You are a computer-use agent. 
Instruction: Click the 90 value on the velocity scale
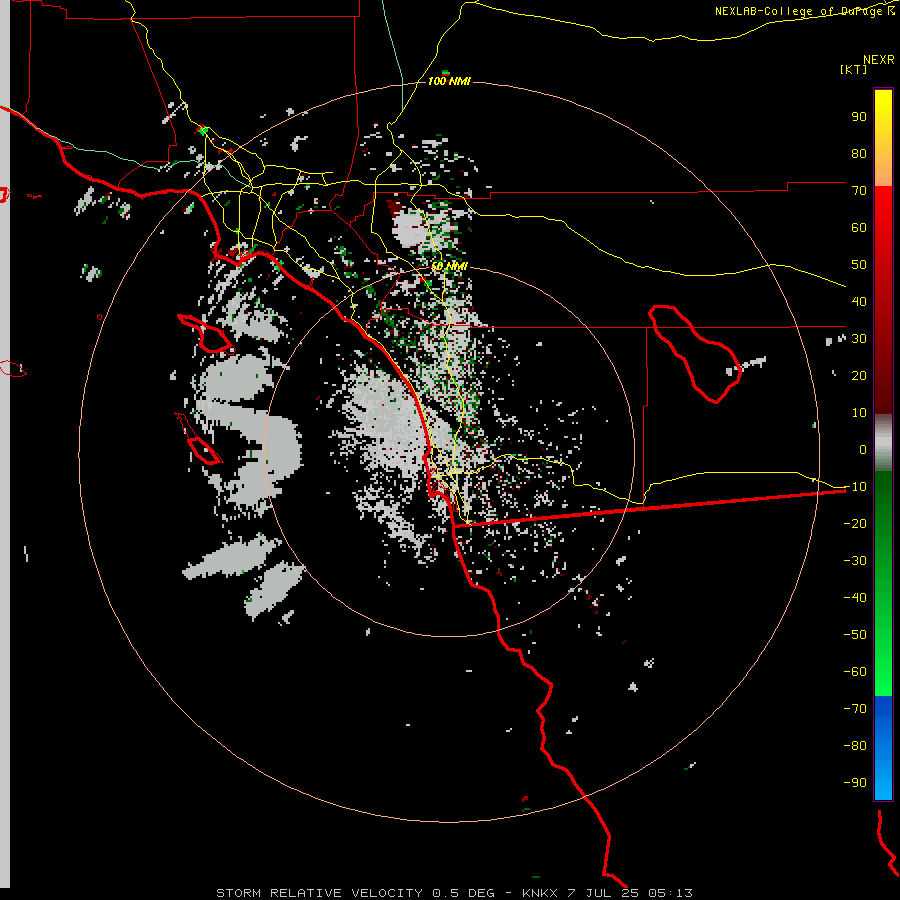[x=859, y=117]
